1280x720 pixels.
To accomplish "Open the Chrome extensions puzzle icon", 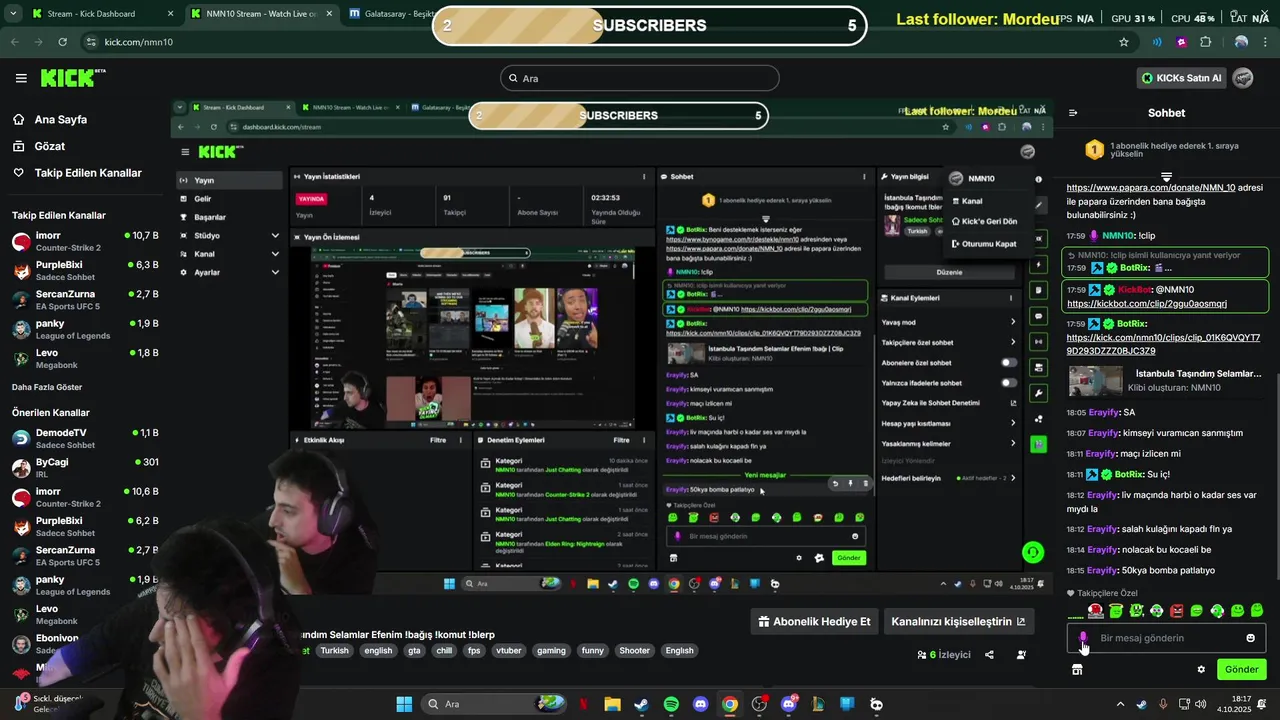I will coord(1205,42).
